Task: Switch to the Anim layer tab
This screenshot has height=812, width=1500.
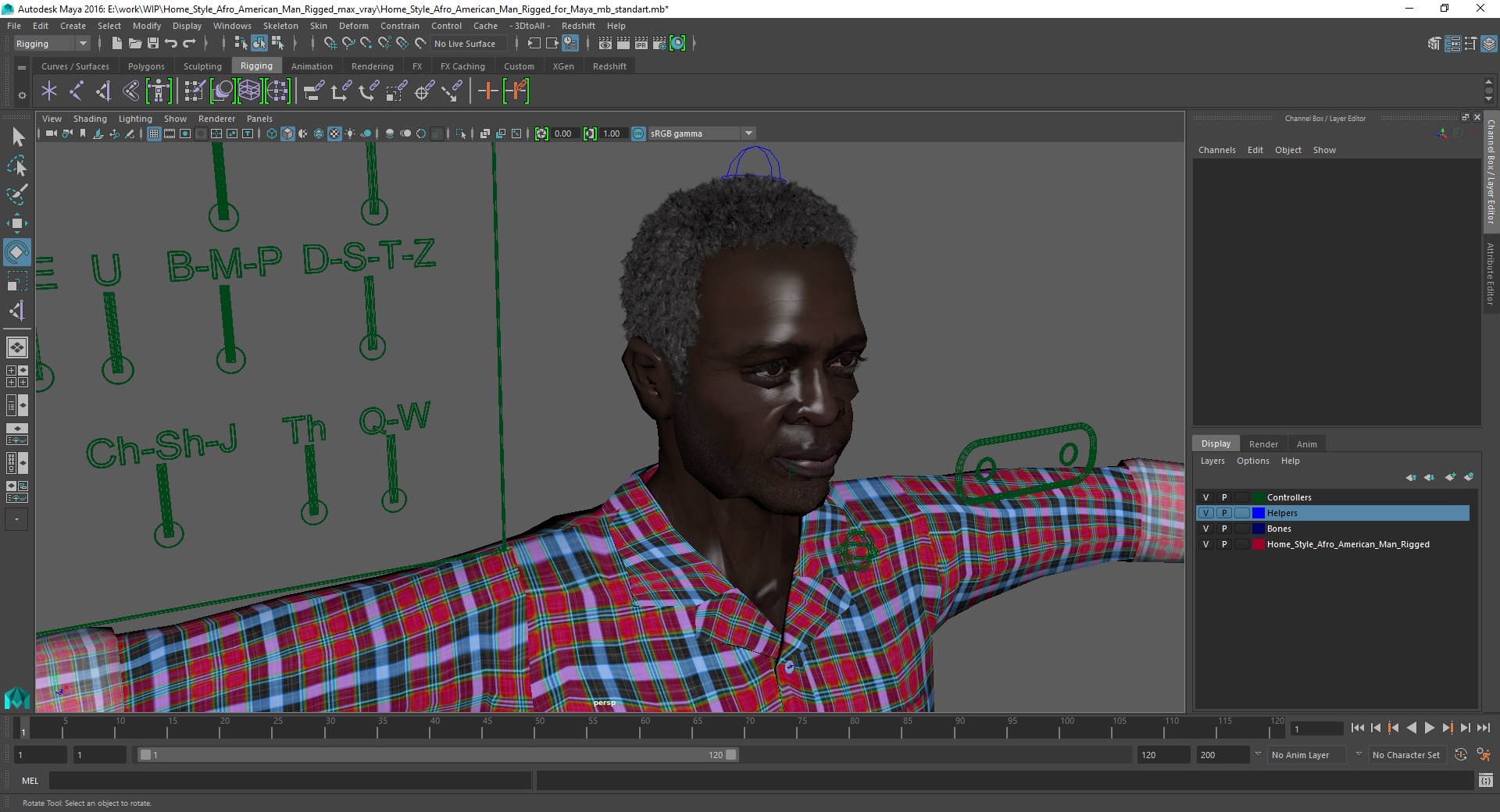Action: coord(1306,443)
